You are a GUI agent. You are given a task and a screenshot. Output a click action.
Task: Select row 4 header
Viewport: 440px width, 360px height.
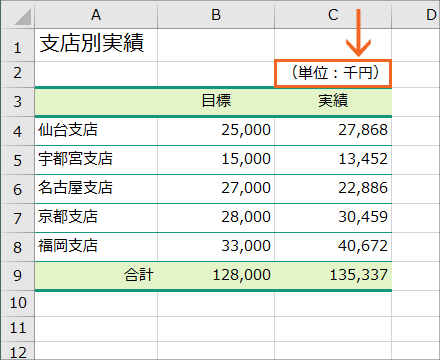(17, 131)
